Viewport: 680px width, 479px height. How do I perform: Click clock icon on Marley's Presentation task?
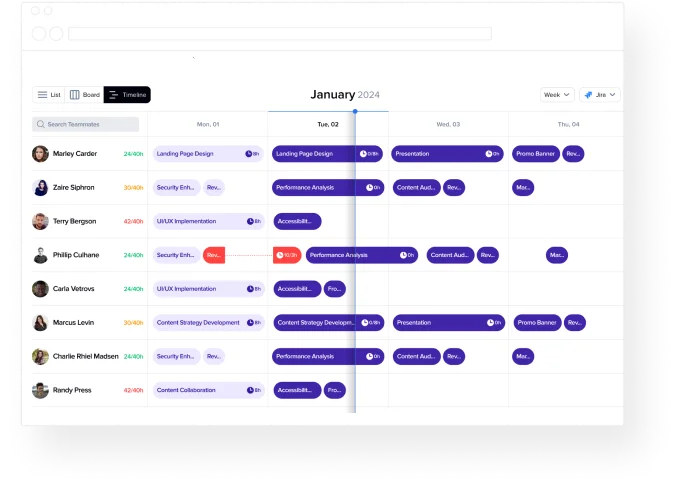click(489, 154)
